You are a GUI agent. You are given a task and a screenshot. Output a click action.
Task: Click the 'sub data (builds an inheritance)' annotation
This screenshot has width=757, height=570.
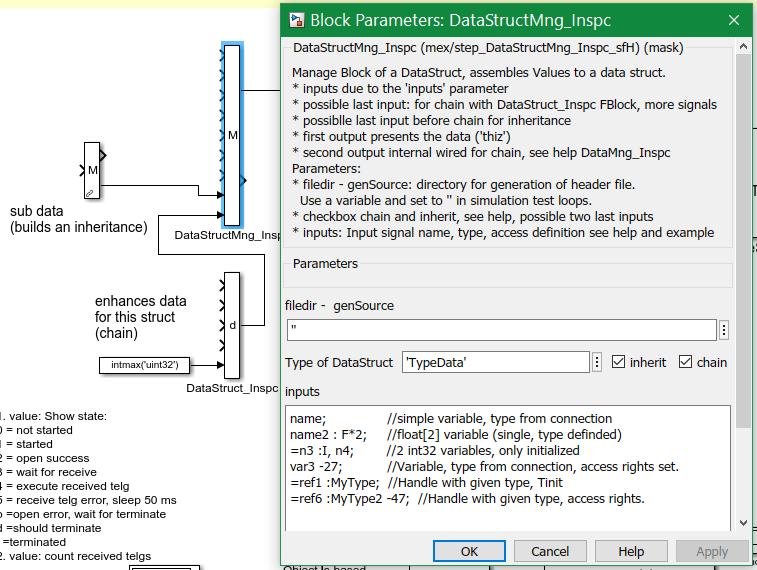79,219
